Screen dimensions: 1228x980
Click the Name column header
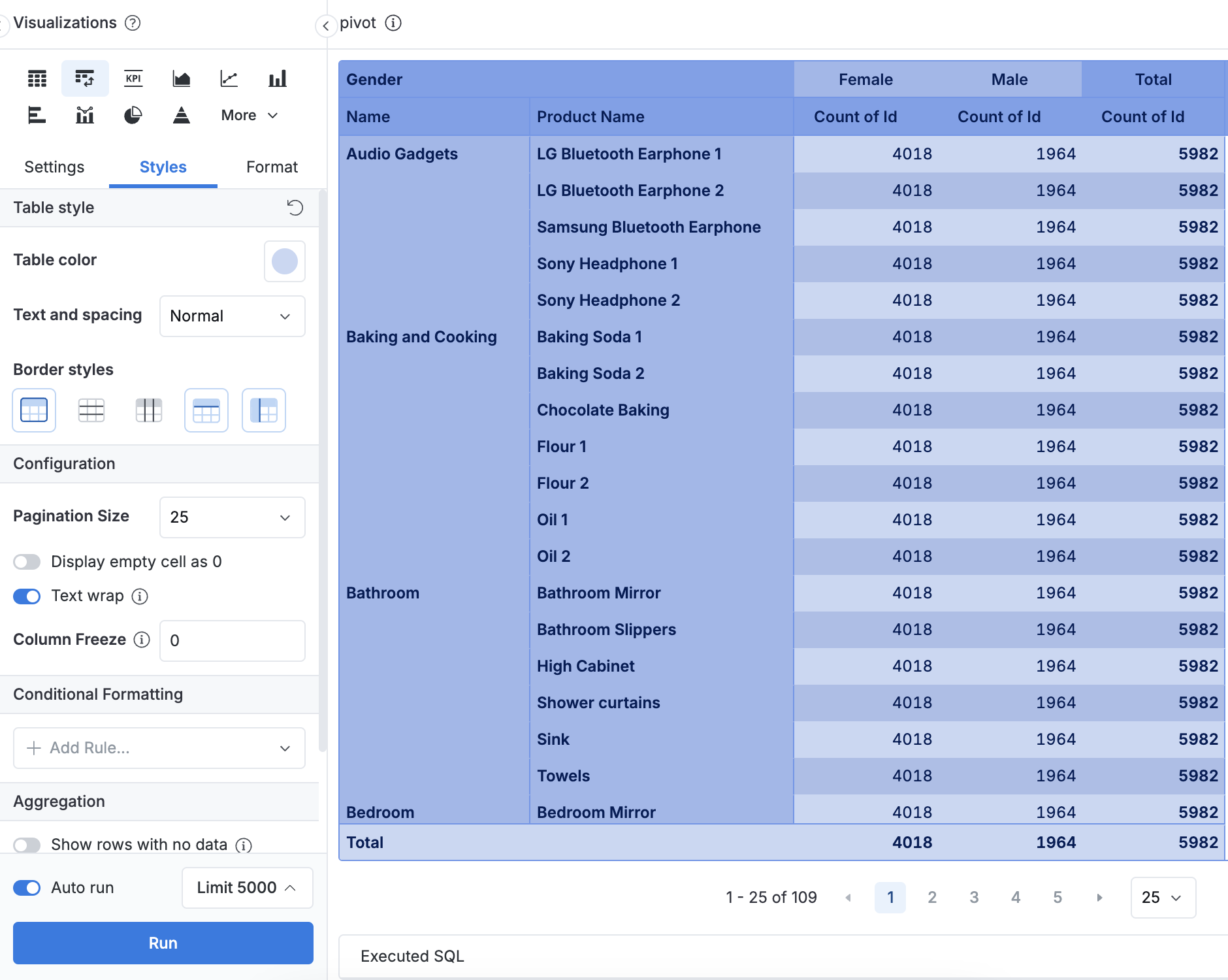click(x=434, y=117)
